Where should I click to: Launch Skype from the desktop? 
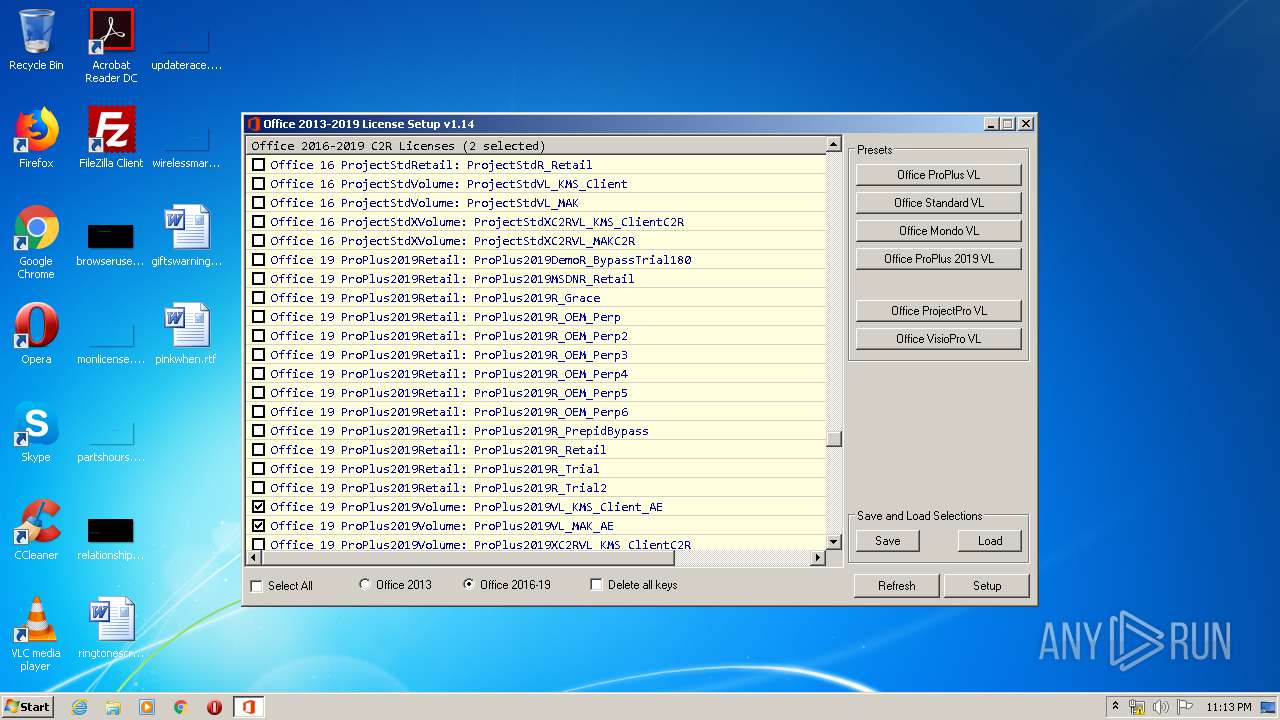36,432
